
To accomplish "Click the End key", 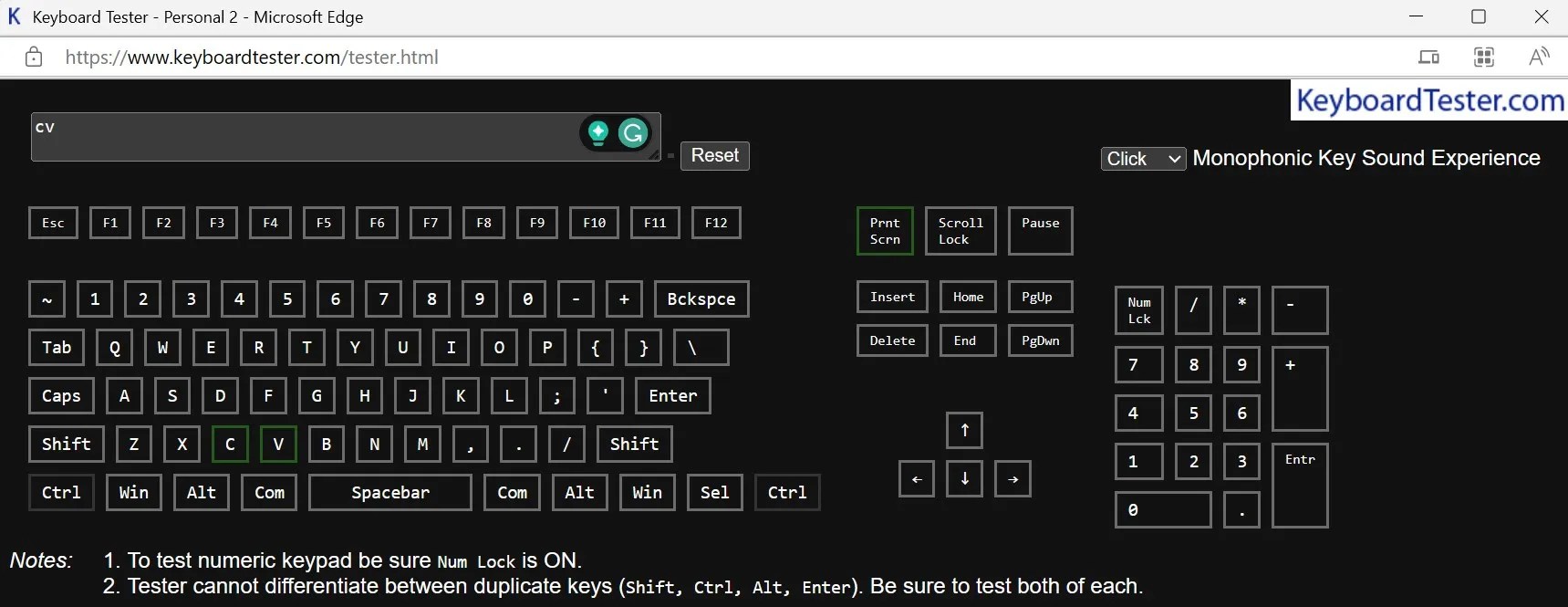I will point(969,340).
